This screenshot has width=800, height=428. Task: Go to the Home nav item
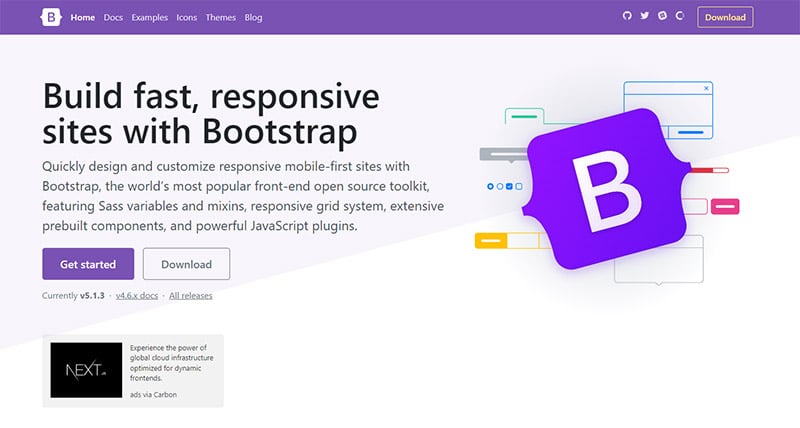coord(83,17)
